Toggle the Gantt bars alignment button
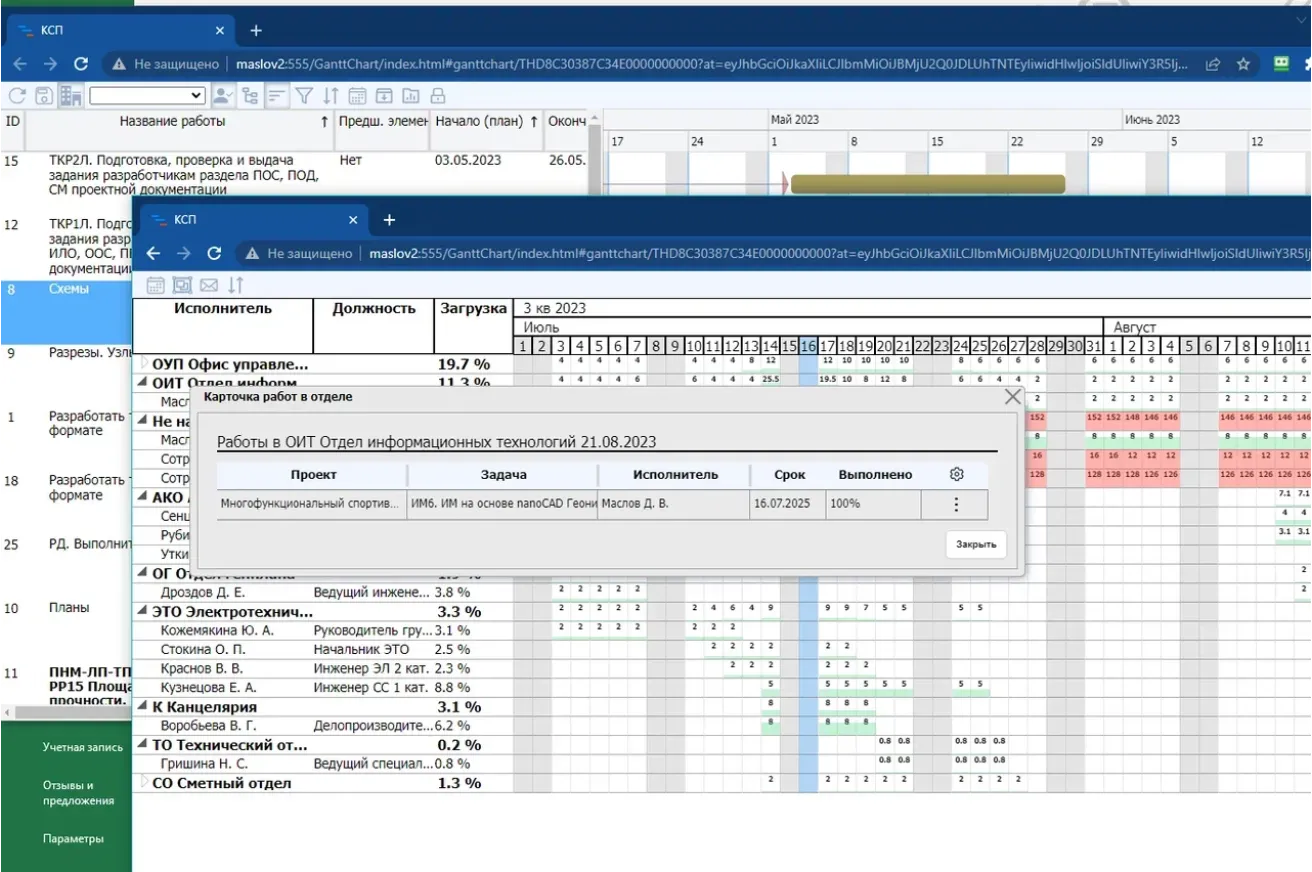The width and height of the screenshot is (1312, 872). tap(277, 96)
